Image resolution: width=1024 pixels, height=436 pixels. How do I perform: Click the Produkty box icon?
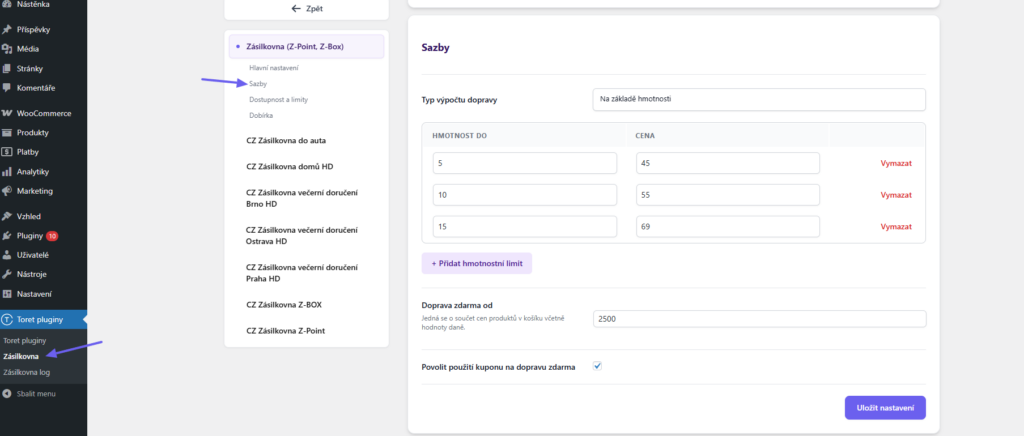pyautogui.click(x=7, y=132)
